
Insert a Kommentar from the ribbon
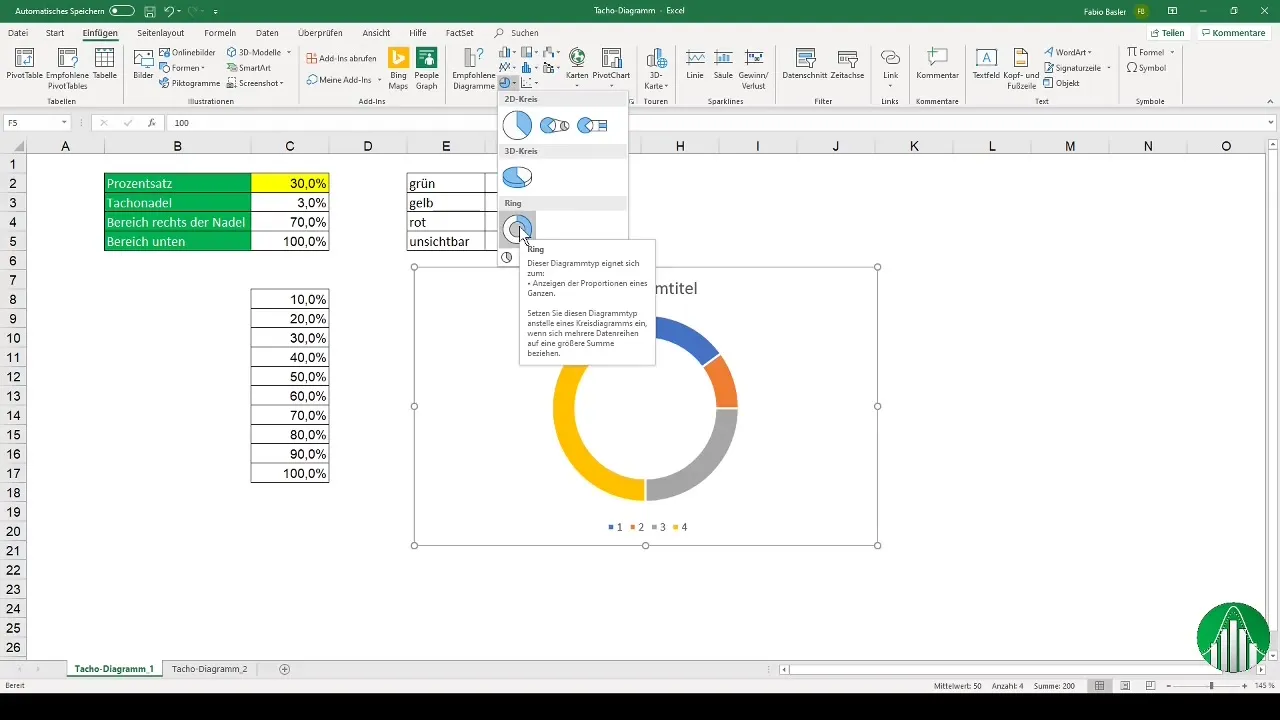938,65
